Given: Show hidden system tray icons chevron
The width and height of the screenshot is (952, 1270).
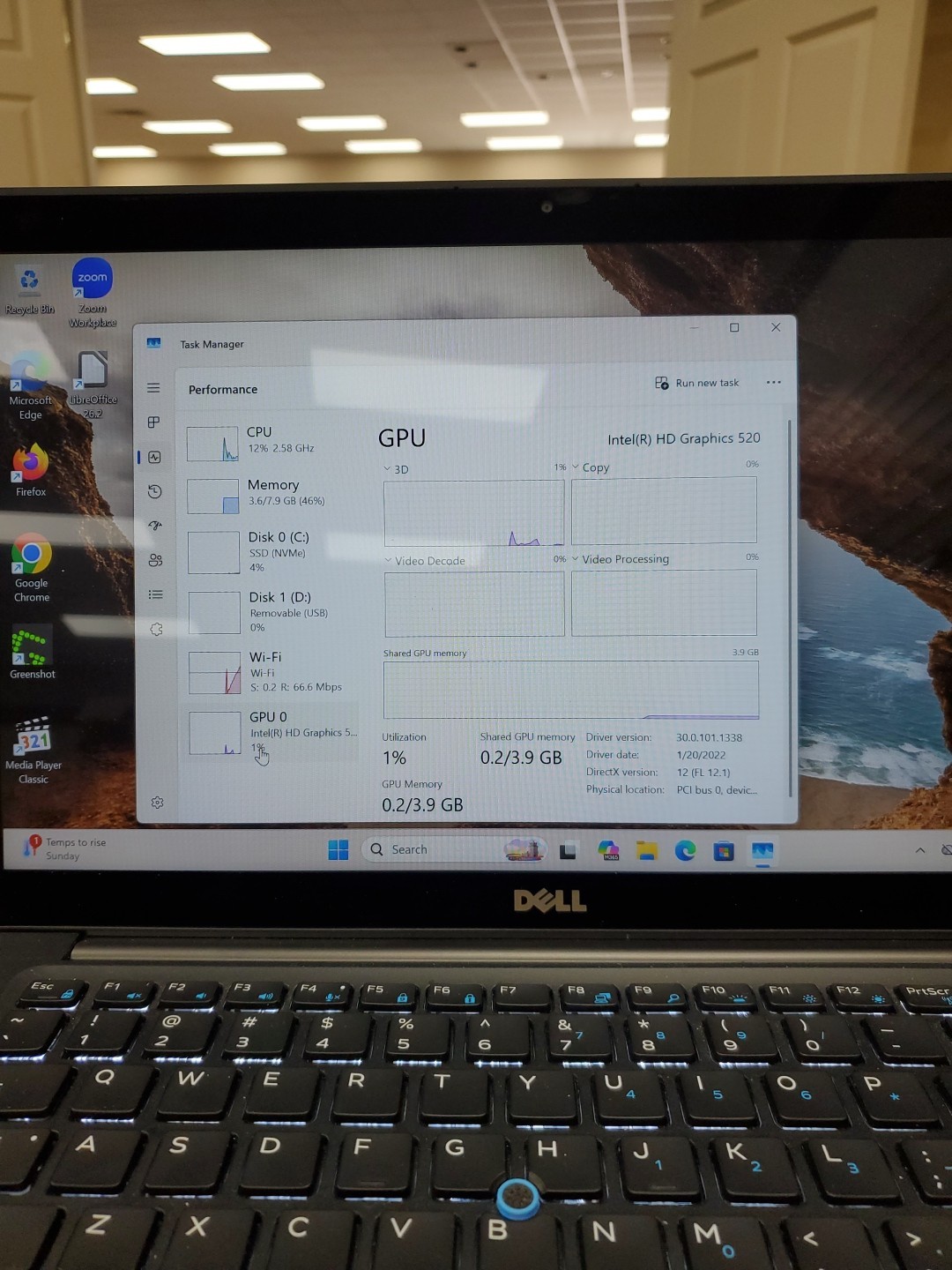Looking at the screenshot, I should (x=920, y=850).
